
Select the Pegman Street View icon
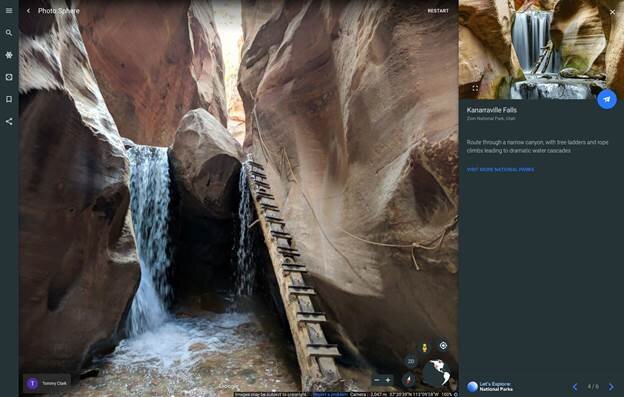point(425,347)
